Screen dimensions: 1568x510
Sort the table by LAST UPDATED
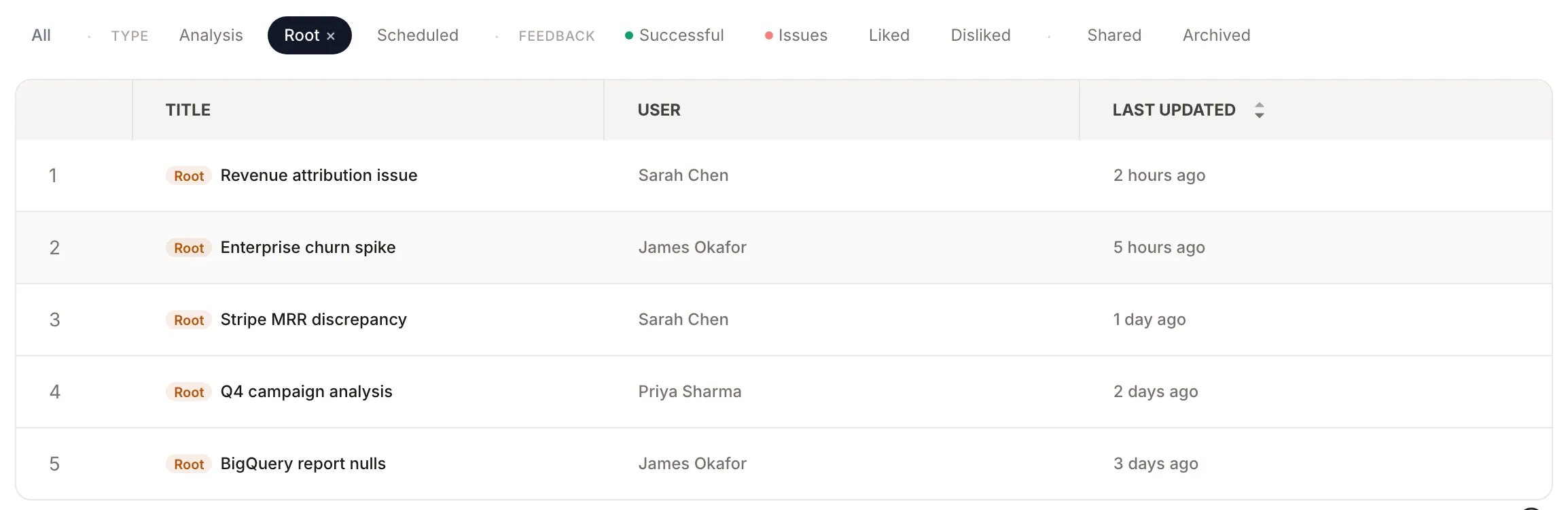pos(1174,109)
